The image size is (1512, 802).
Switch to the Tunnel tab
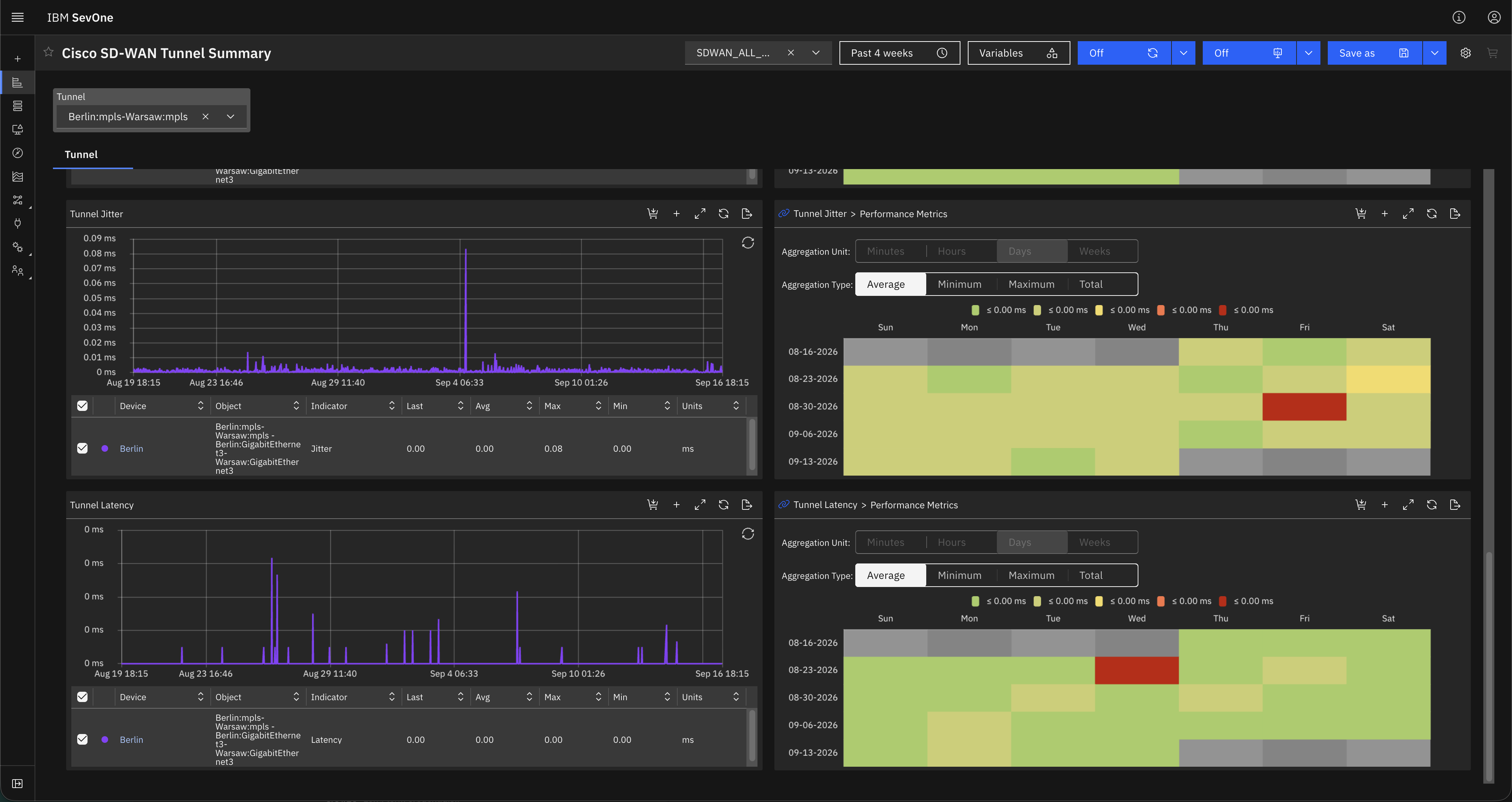[81, 154]
